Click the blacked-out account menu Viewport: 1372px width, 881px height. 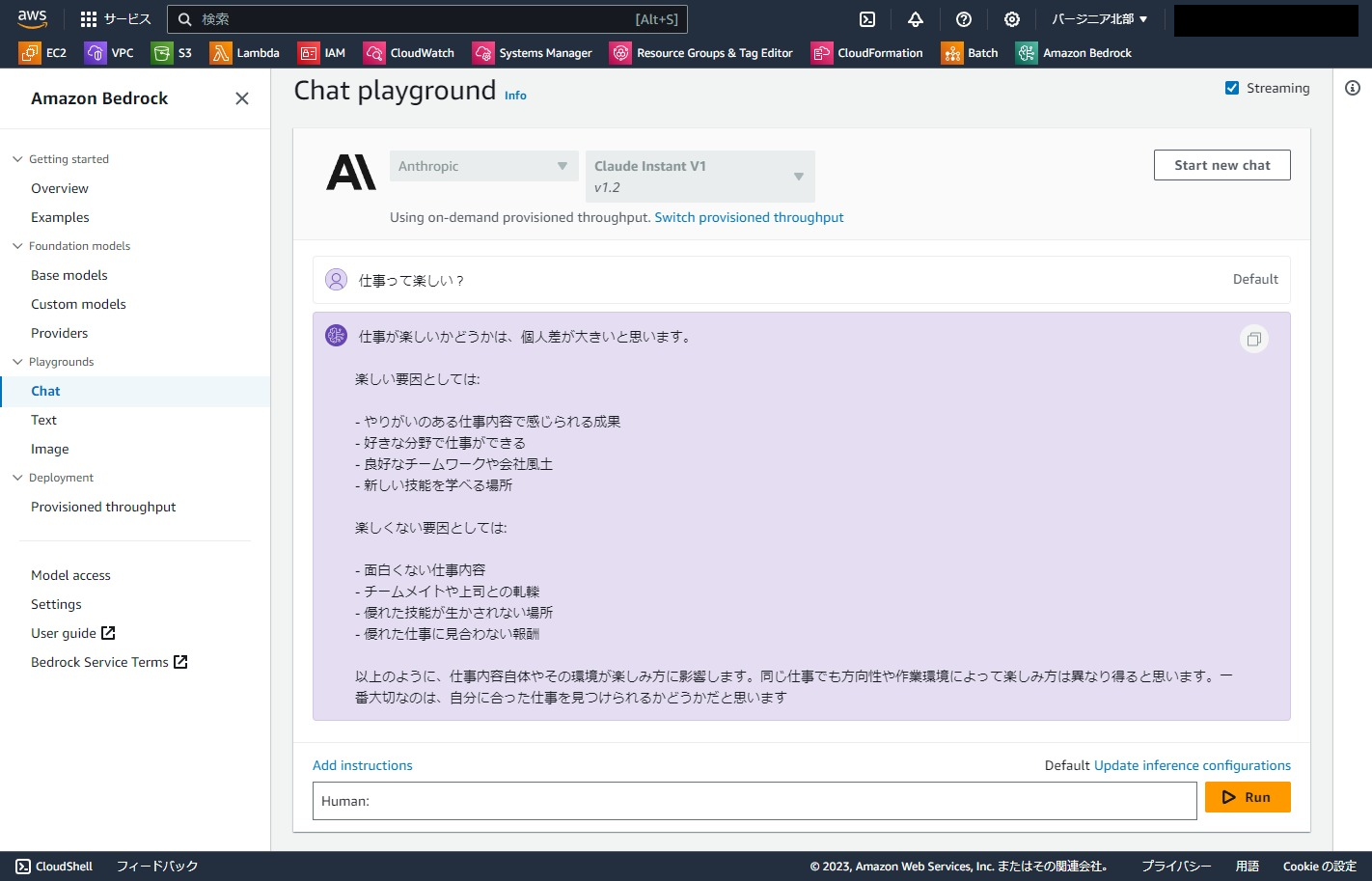coord(1266,20)
